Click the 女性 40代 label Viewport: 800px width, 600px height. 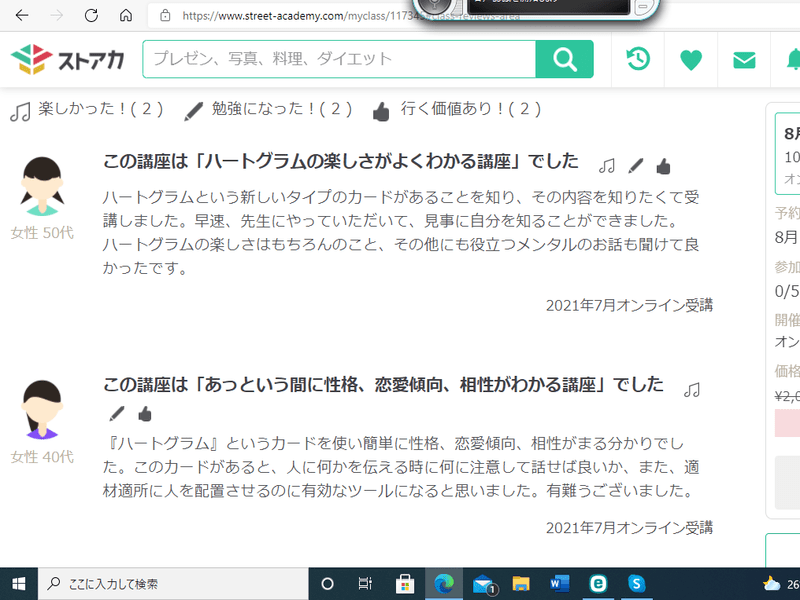[x=42, y=457]
